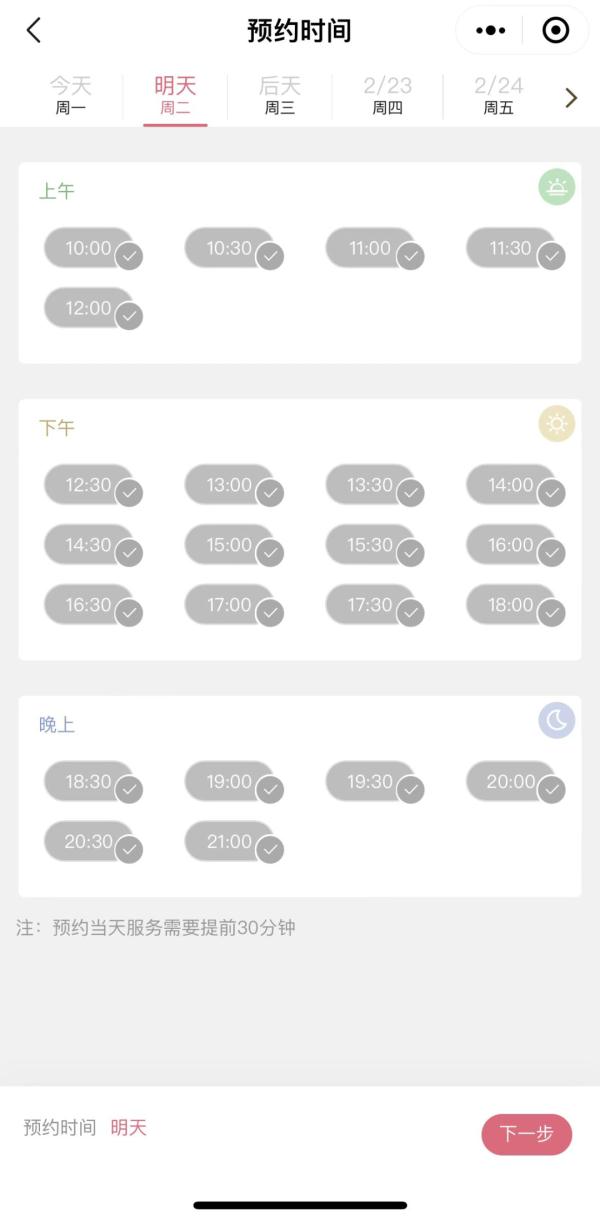Click the checkmark badge on 10:00

point(129,257)
